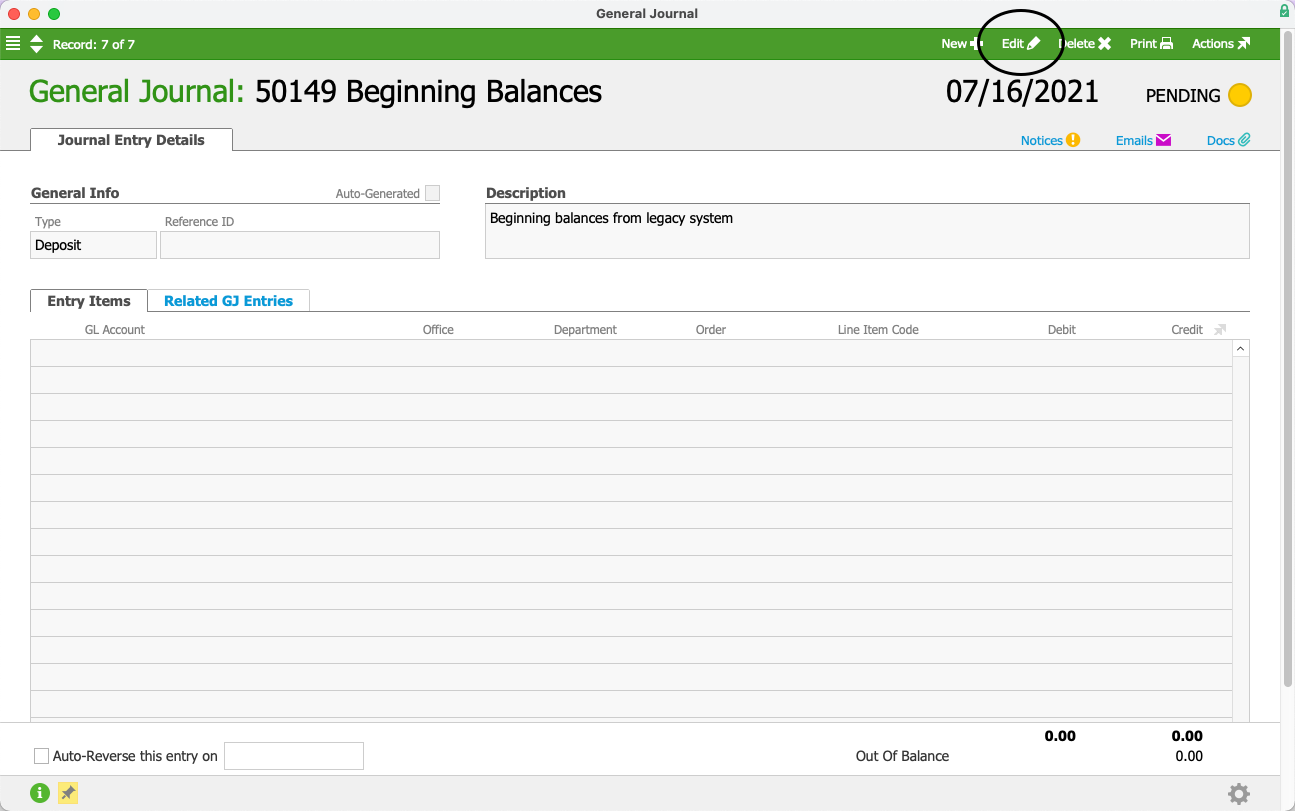Click the 50149 Beginning Balances title
The width and height of the screenshot is (1295, 811).
[x=429, y=92]
